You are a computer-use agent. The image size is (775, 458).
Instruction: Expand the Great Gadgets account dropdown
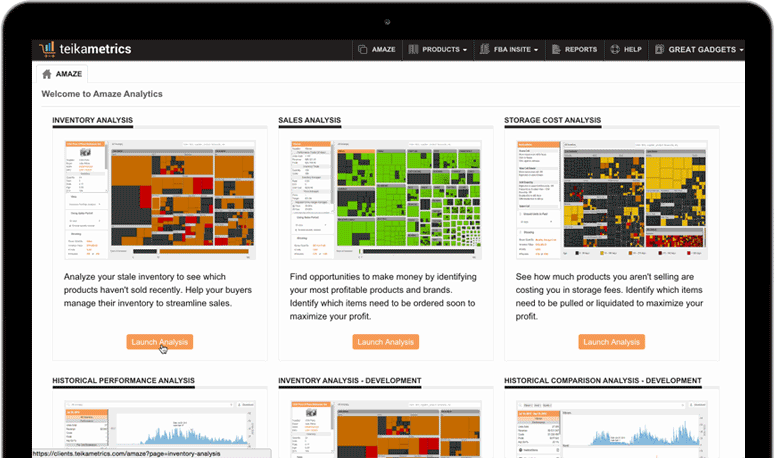(741, 50)
